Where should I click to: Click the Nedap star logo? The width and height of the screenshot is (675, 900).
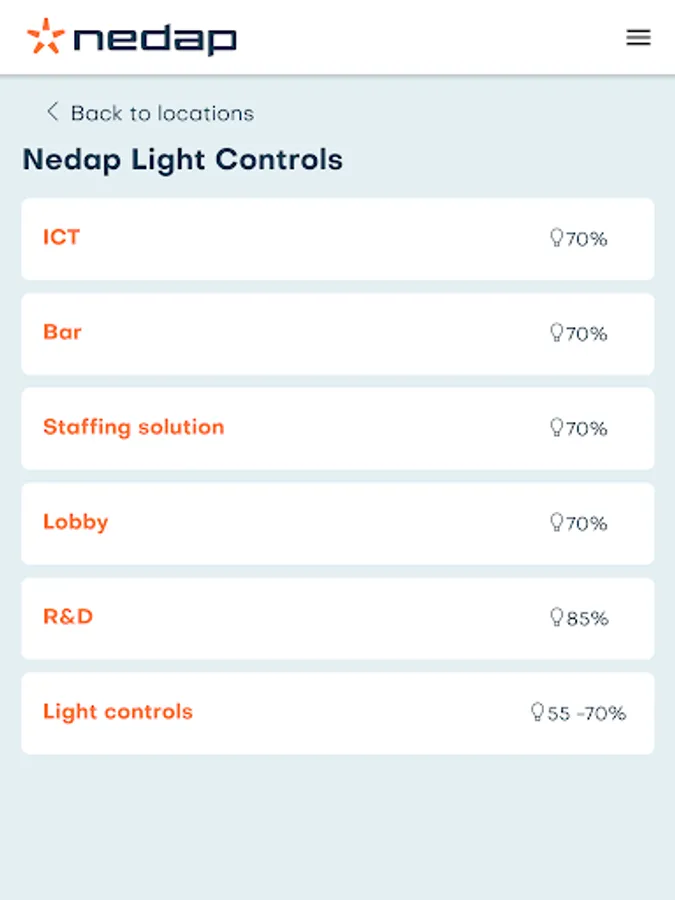[45, 37]
